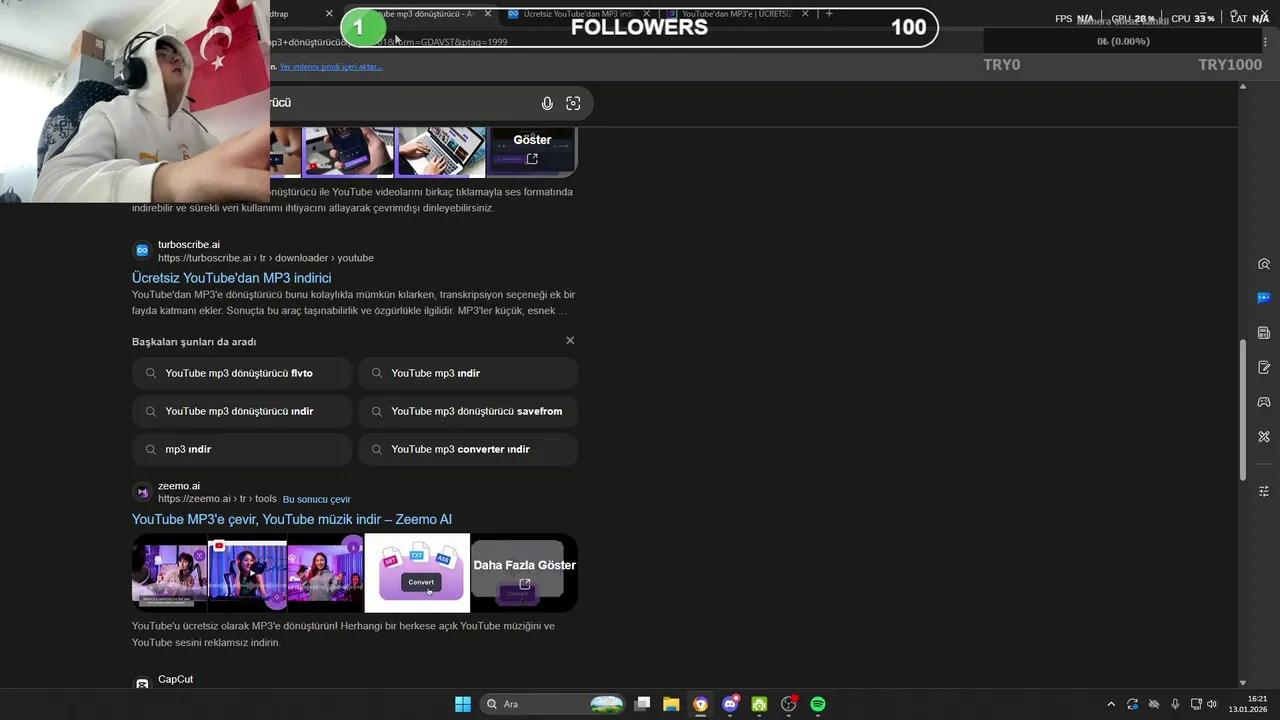Open sidebar customize sliders icon

coord(1264,491)
